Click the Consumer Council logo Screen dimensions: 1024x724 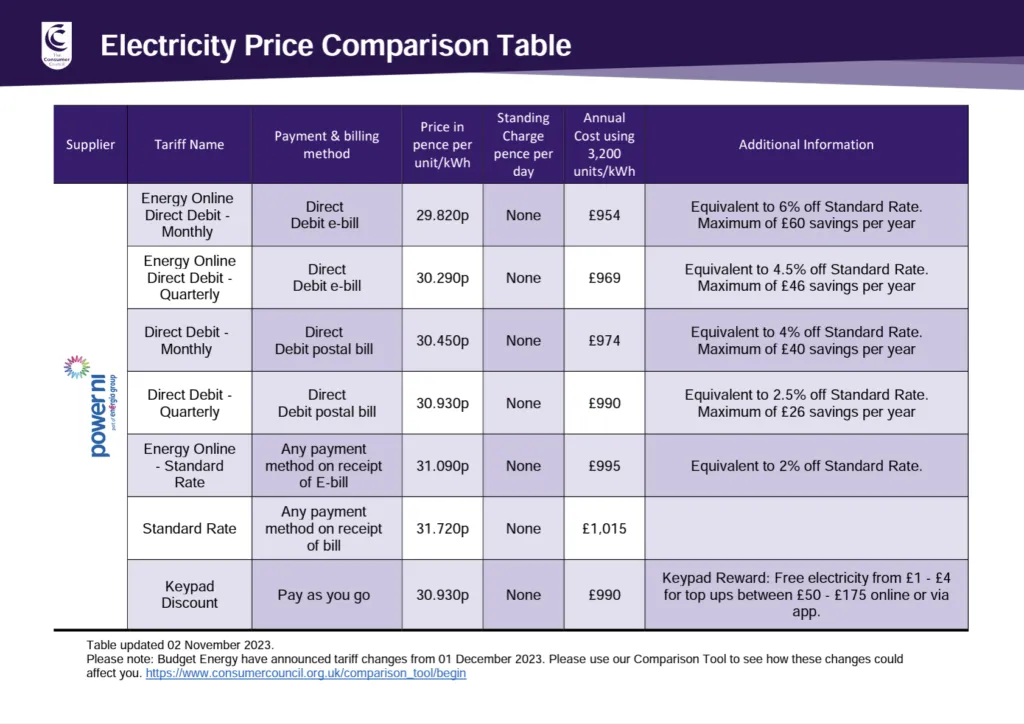click(56, 45)
